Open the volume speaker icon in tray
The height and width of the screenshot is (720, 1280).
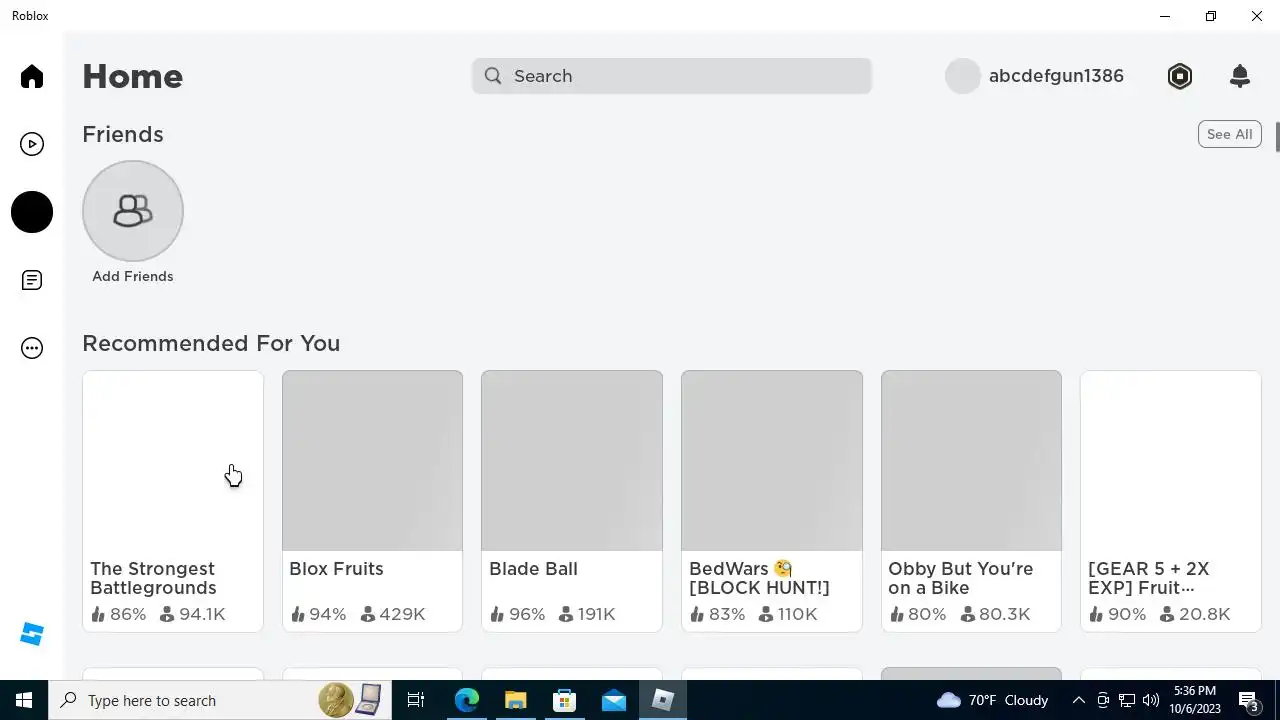[1150, 700]
